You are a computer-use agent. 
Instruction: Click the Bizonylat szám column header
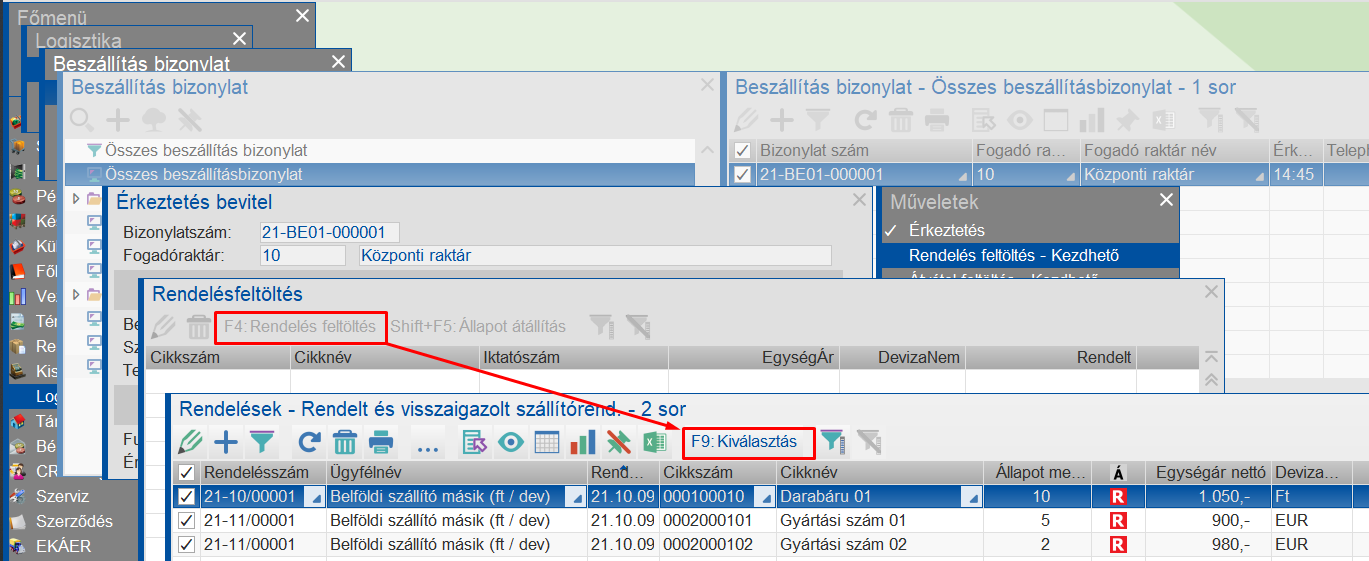click(865, 151)
